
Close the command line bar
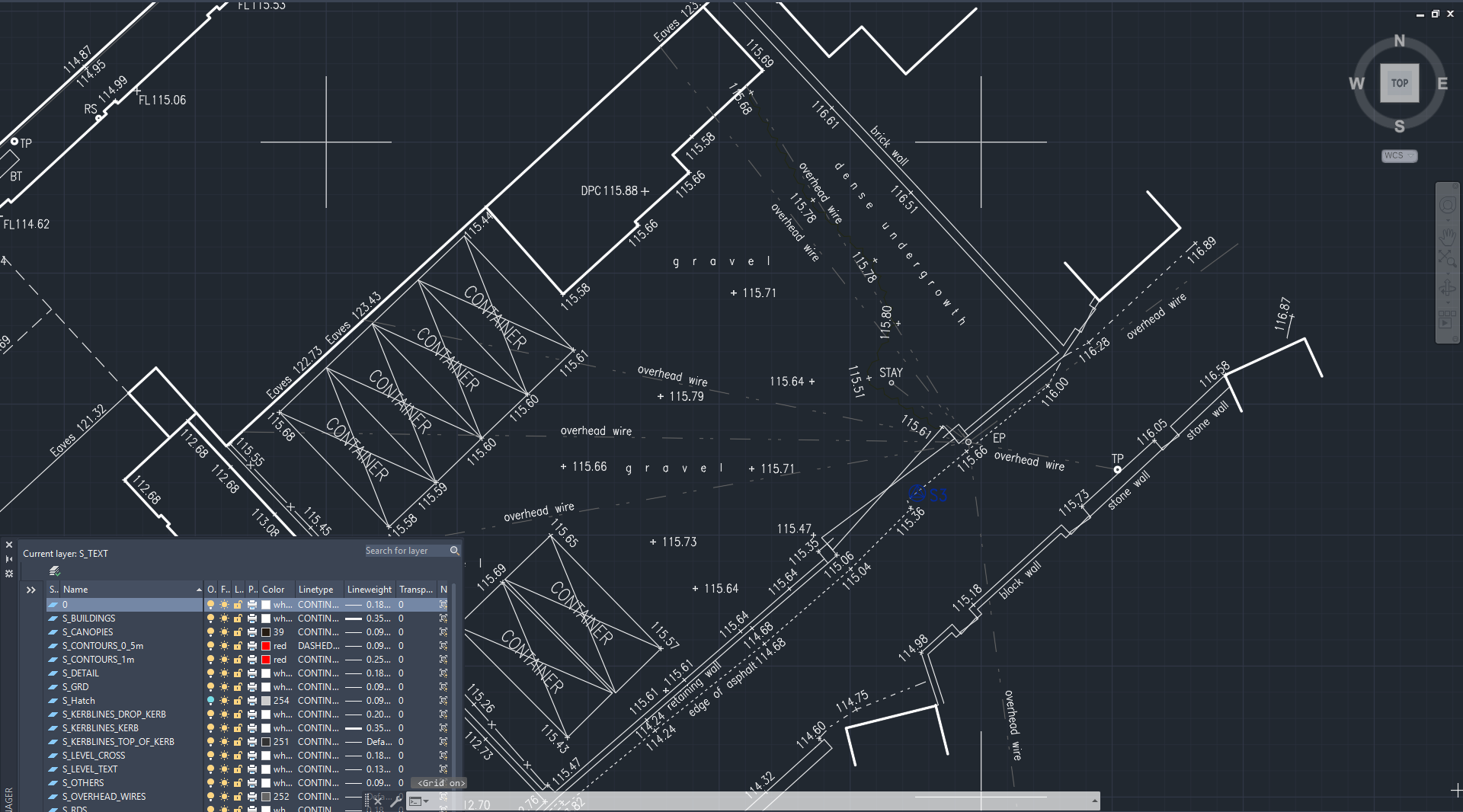point(378,801)
